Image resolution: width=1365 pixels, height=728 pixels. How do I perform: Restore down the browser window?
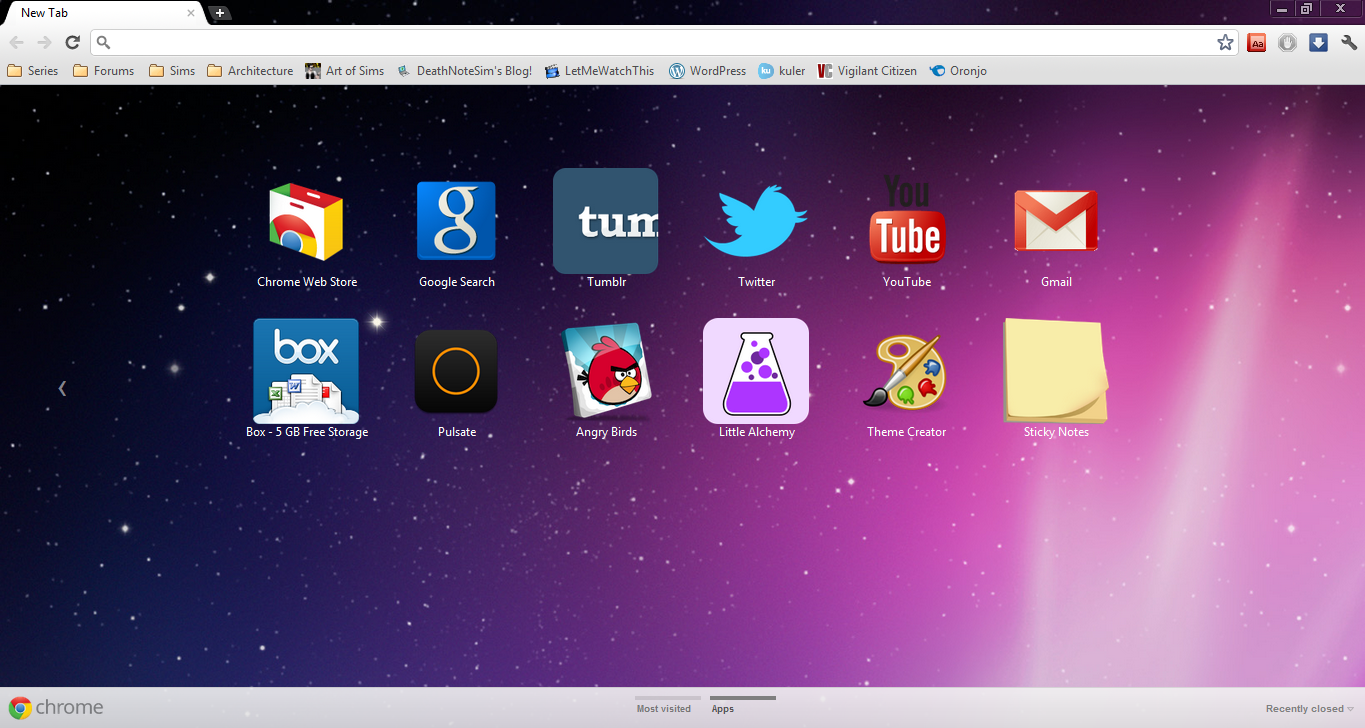click(1306, 8)
